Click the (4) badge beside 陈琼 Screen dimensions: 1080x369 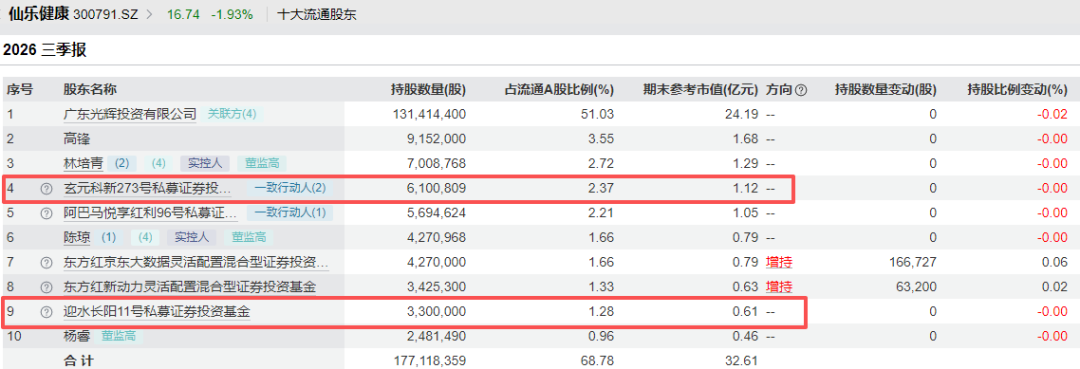pos(146,238)
